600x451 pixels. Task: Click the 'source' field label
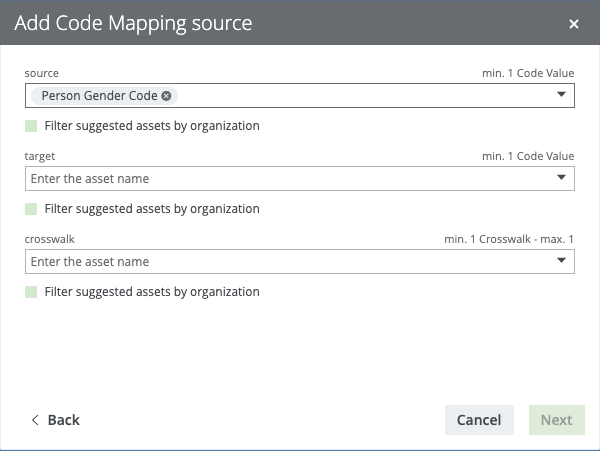[x=42, y=74]
